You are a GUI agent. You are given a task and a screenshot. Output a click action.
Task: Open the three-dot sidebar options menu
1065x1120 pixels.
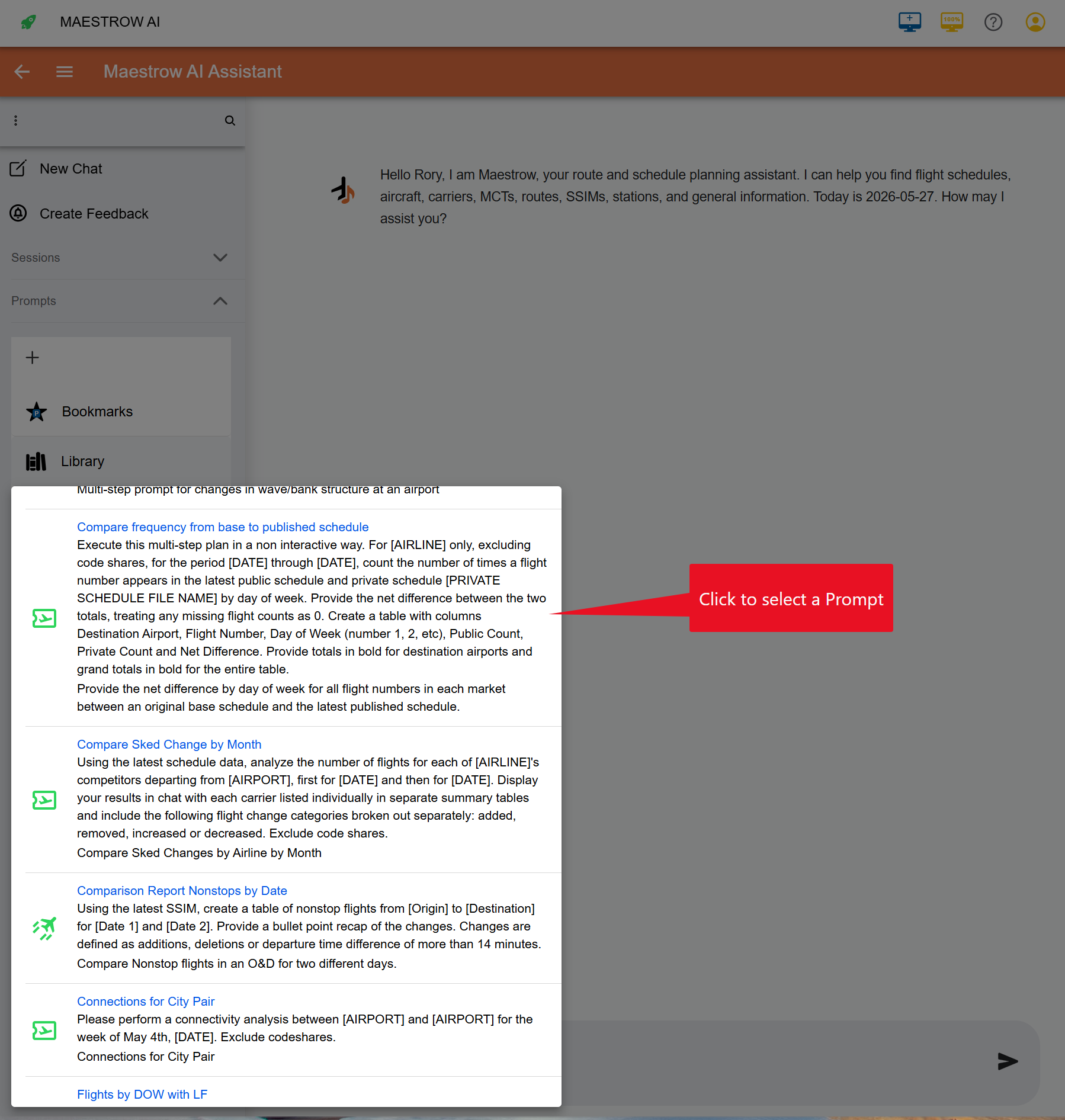tap(16, 120)
